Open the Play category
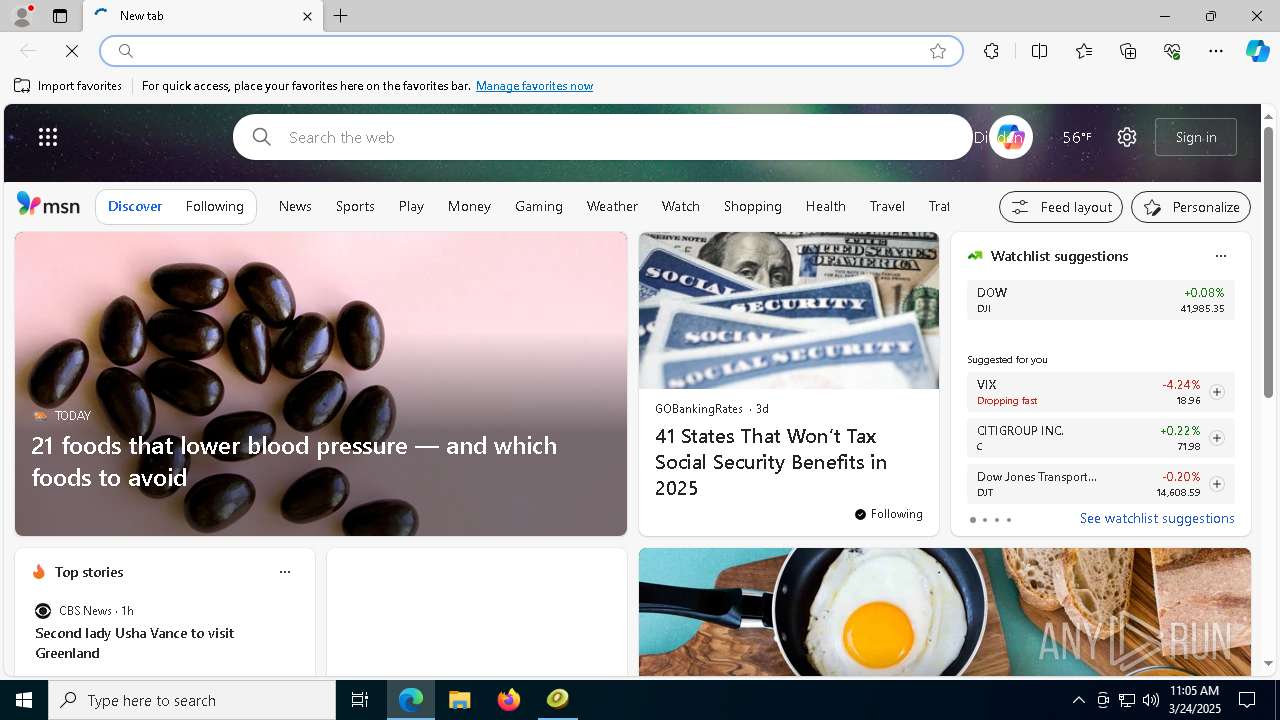This screenshot has height=720, width=1280. pyautogui.click(x=411, y=206)
